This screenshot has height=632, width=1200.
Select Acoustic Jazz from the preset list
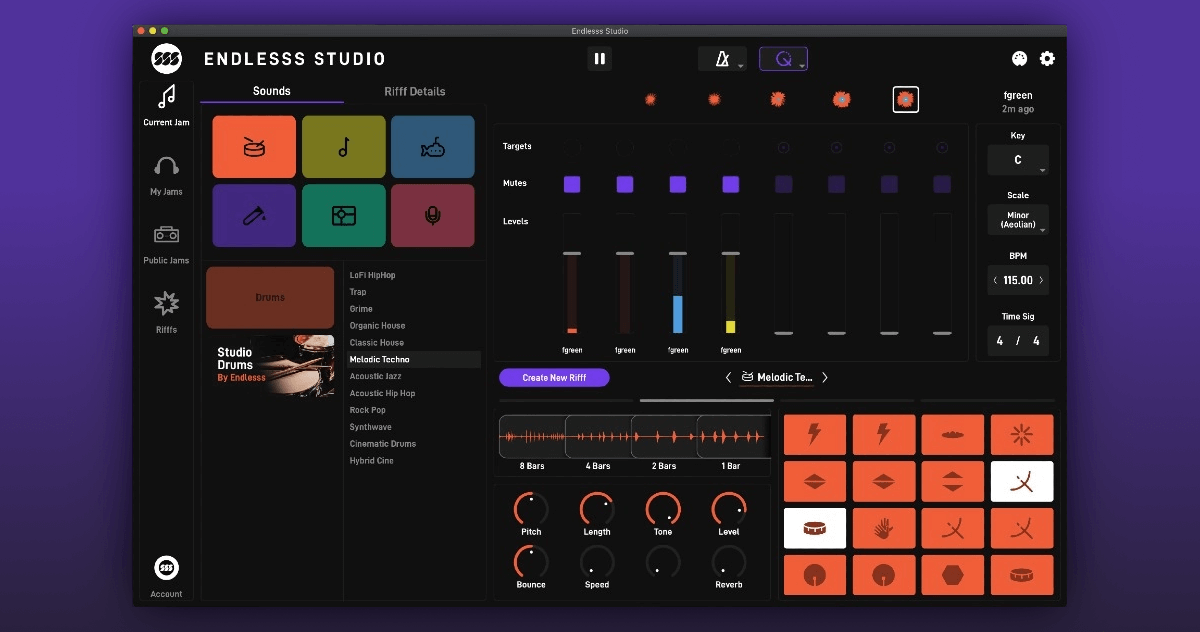375,376
